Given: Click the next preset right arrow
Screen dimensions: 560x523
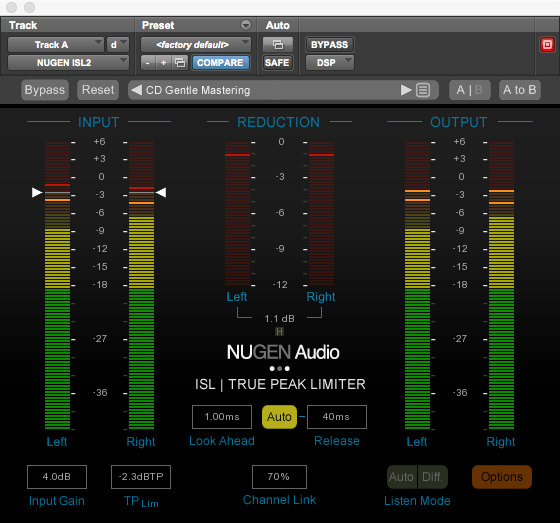Looking at the screenshot, I should click(x=406, y=90).
